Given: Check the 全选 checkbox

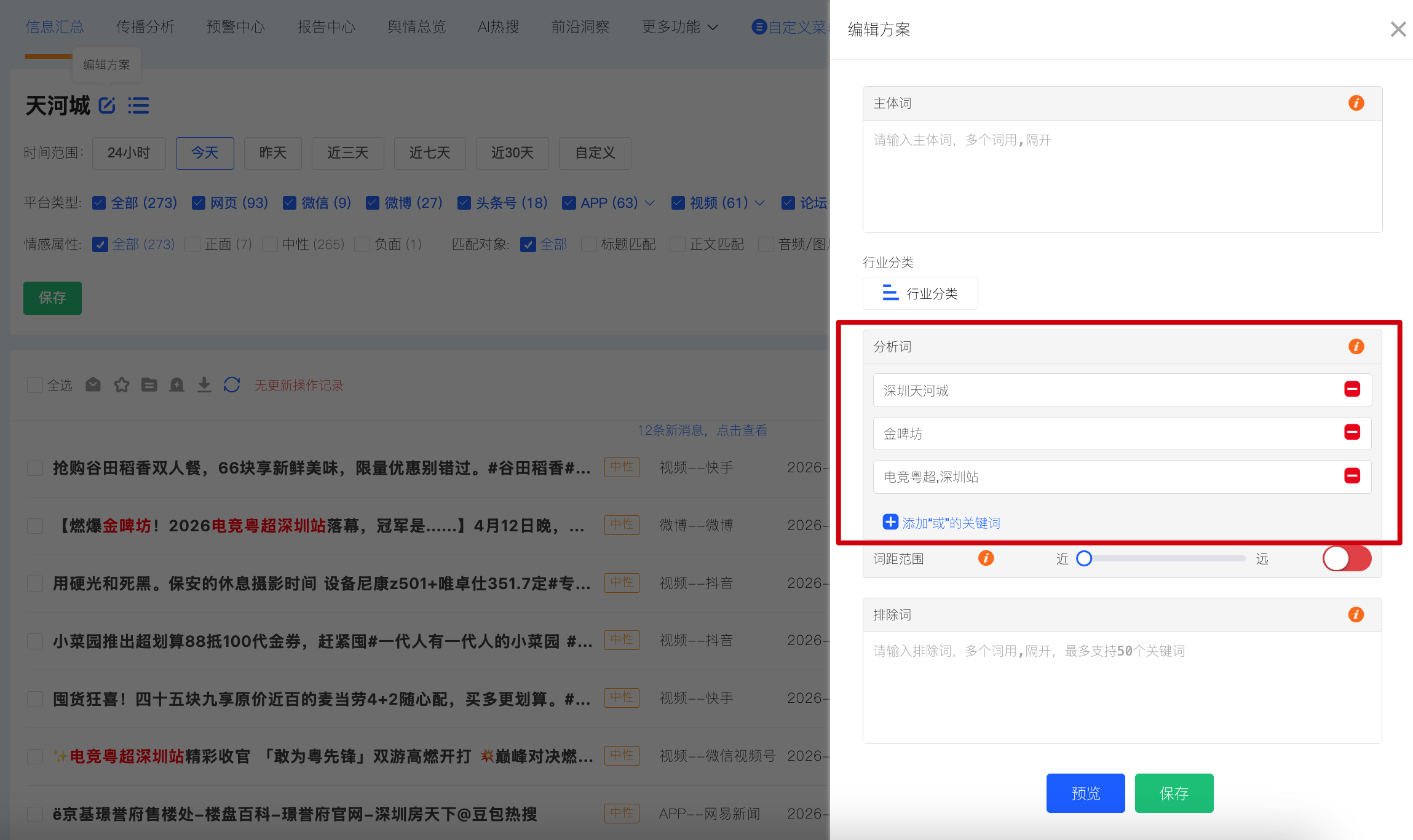Looking at the screenshot, I should click(35, 386).
